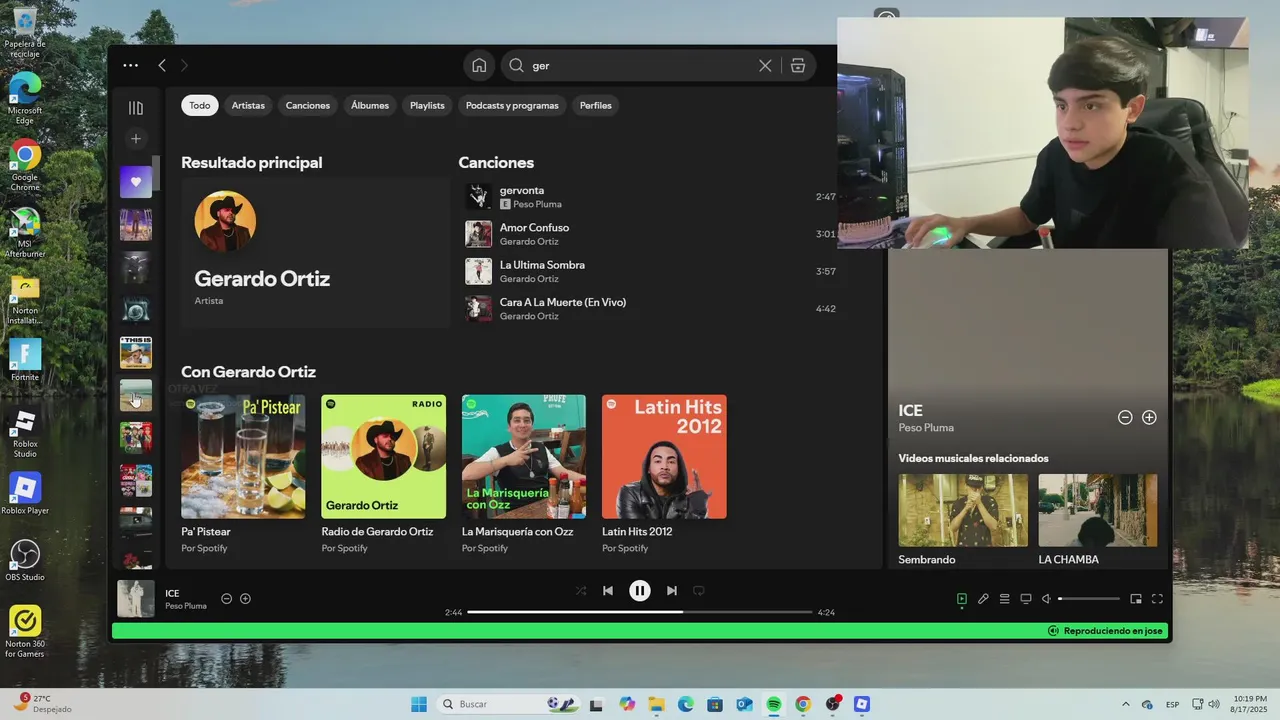The width and height of the screenshot is (1280, 720).
Task: Open Chrome from the taskbar
Action: [x=803, y=704]
